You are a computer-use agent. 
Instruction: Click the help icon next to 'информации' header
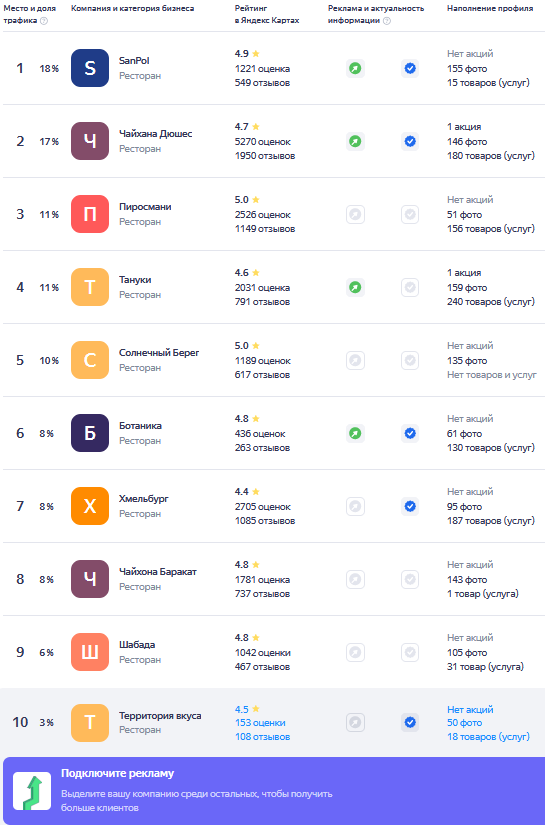387,21
